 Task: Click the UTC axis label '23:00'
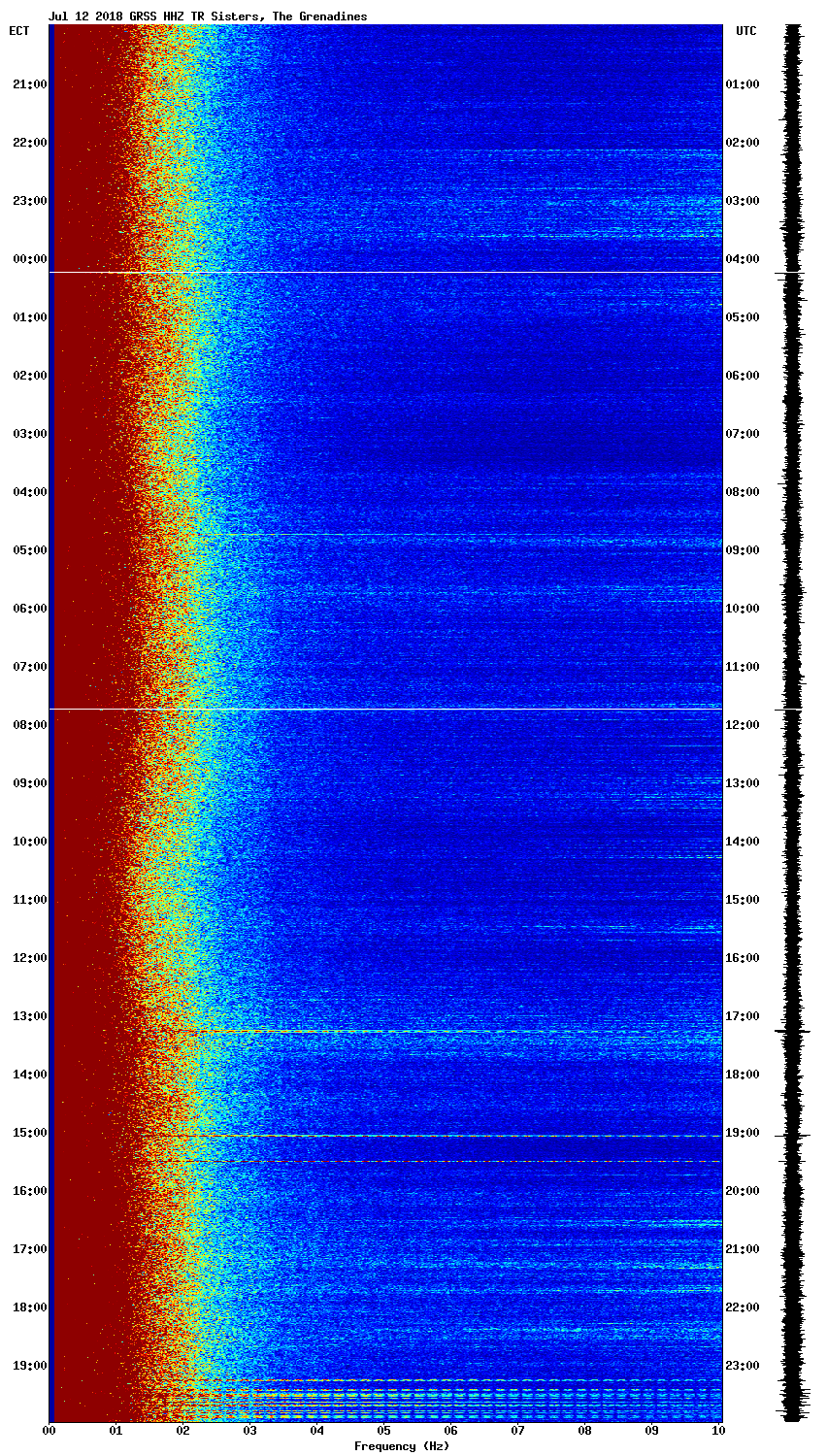743,1366
